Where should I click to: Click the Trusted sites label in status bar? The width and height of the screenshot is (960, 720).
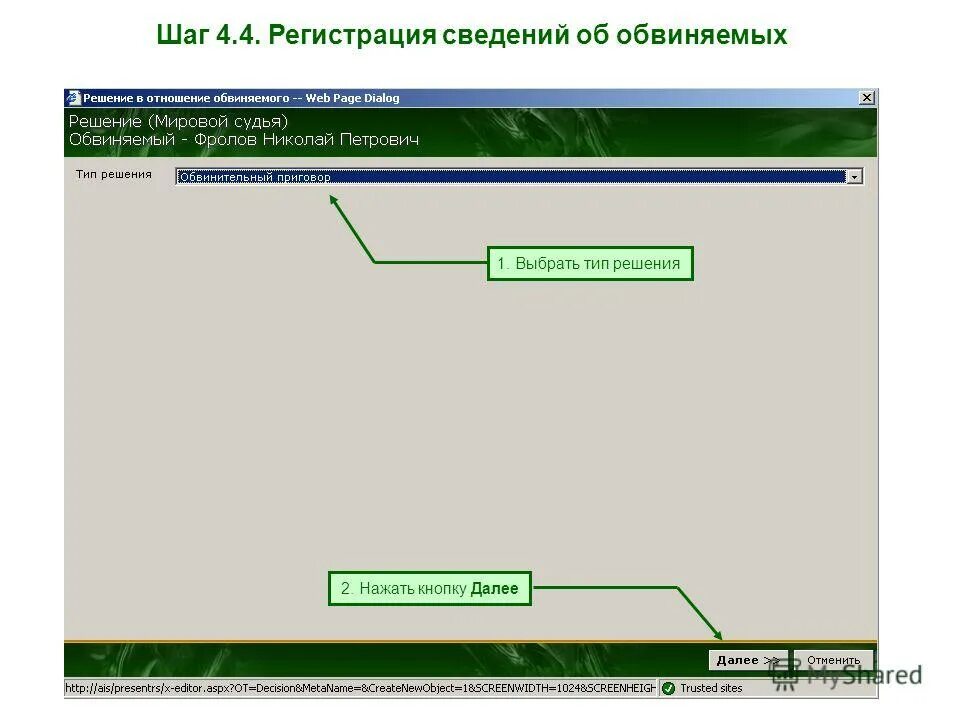710,688
